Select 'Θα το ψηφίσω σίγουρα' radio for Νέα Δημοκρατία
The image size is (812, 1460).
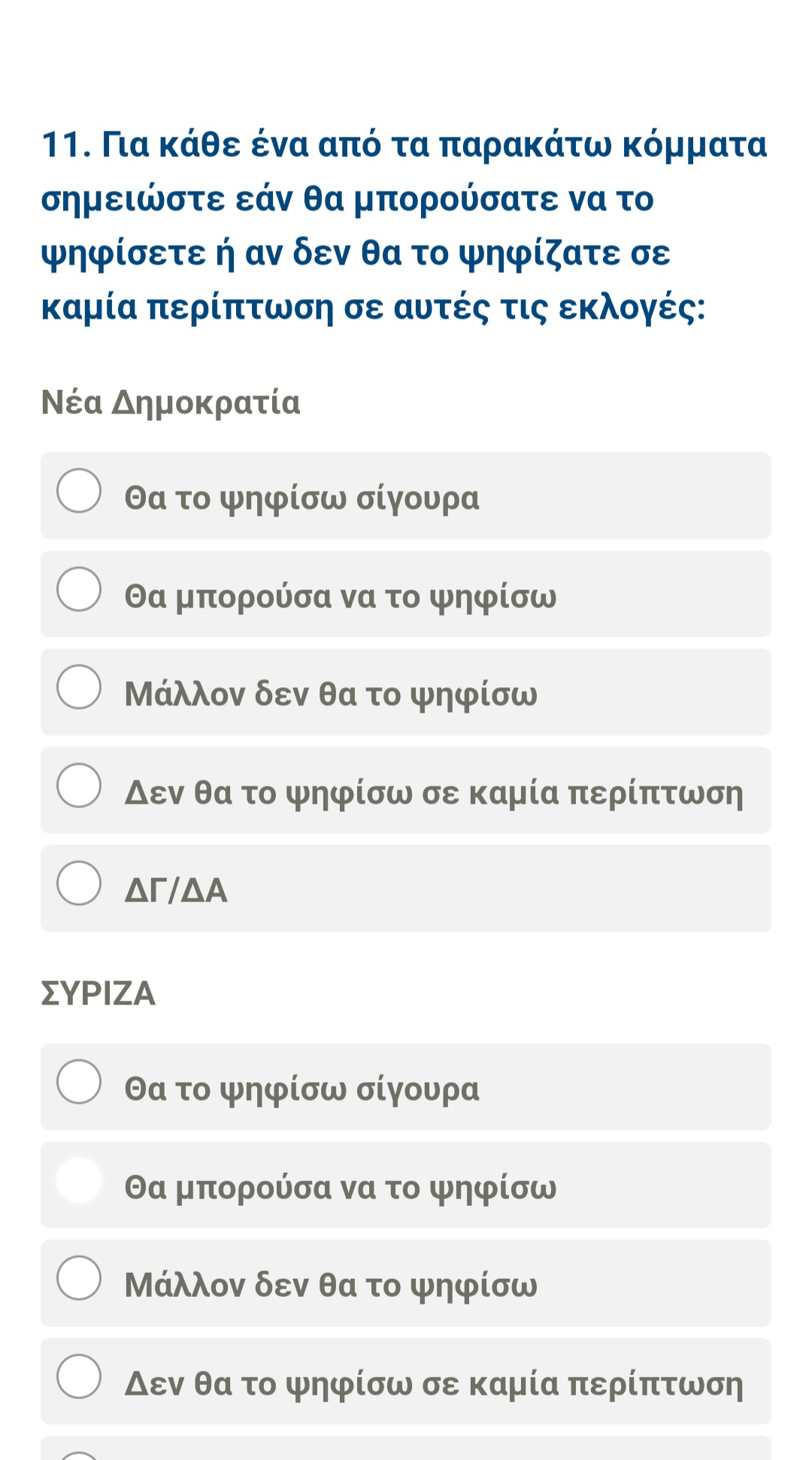point(79,491)
